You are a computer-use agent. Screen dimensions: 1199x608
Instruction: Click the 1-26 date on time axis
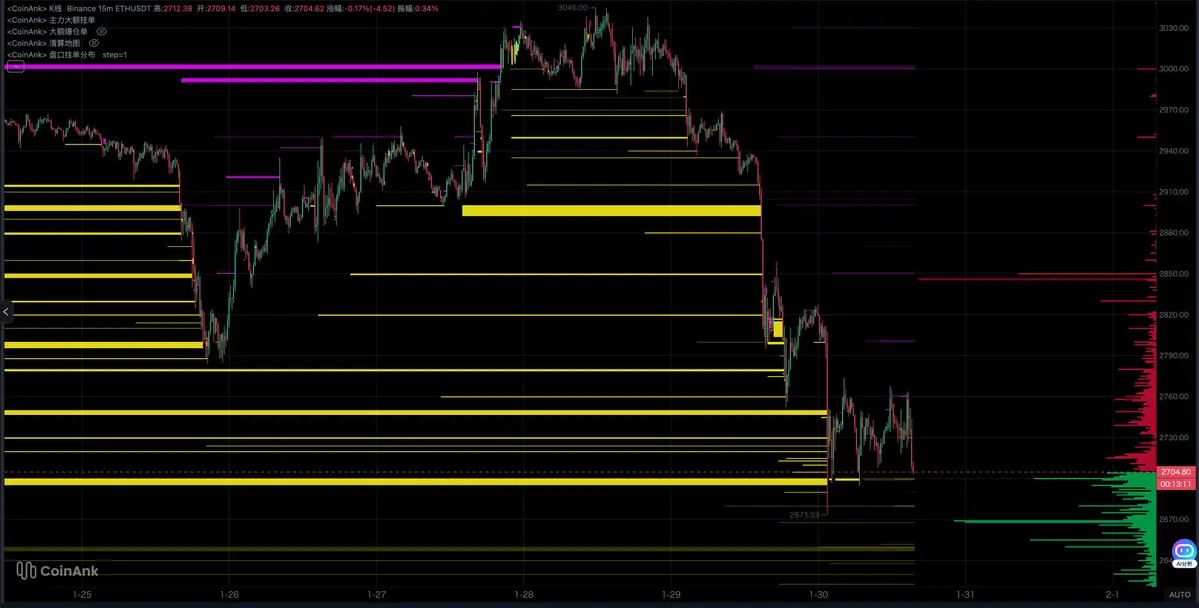(229, 594)
